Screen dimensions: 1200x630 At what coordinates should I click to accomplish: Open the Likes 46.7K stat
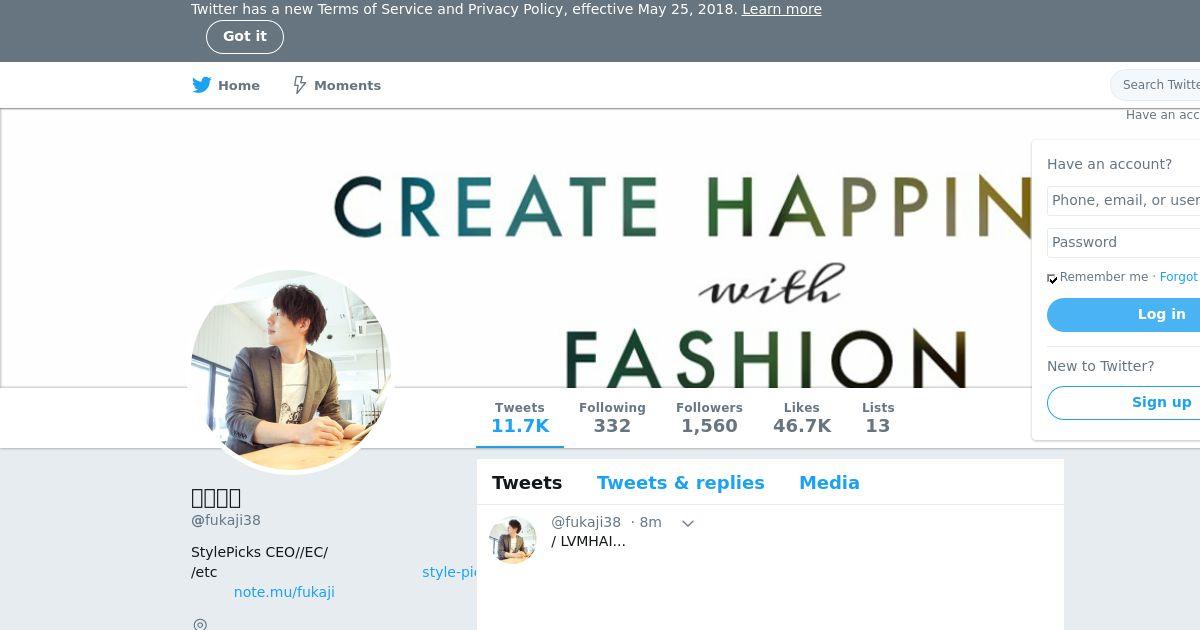tap(802, 418)
